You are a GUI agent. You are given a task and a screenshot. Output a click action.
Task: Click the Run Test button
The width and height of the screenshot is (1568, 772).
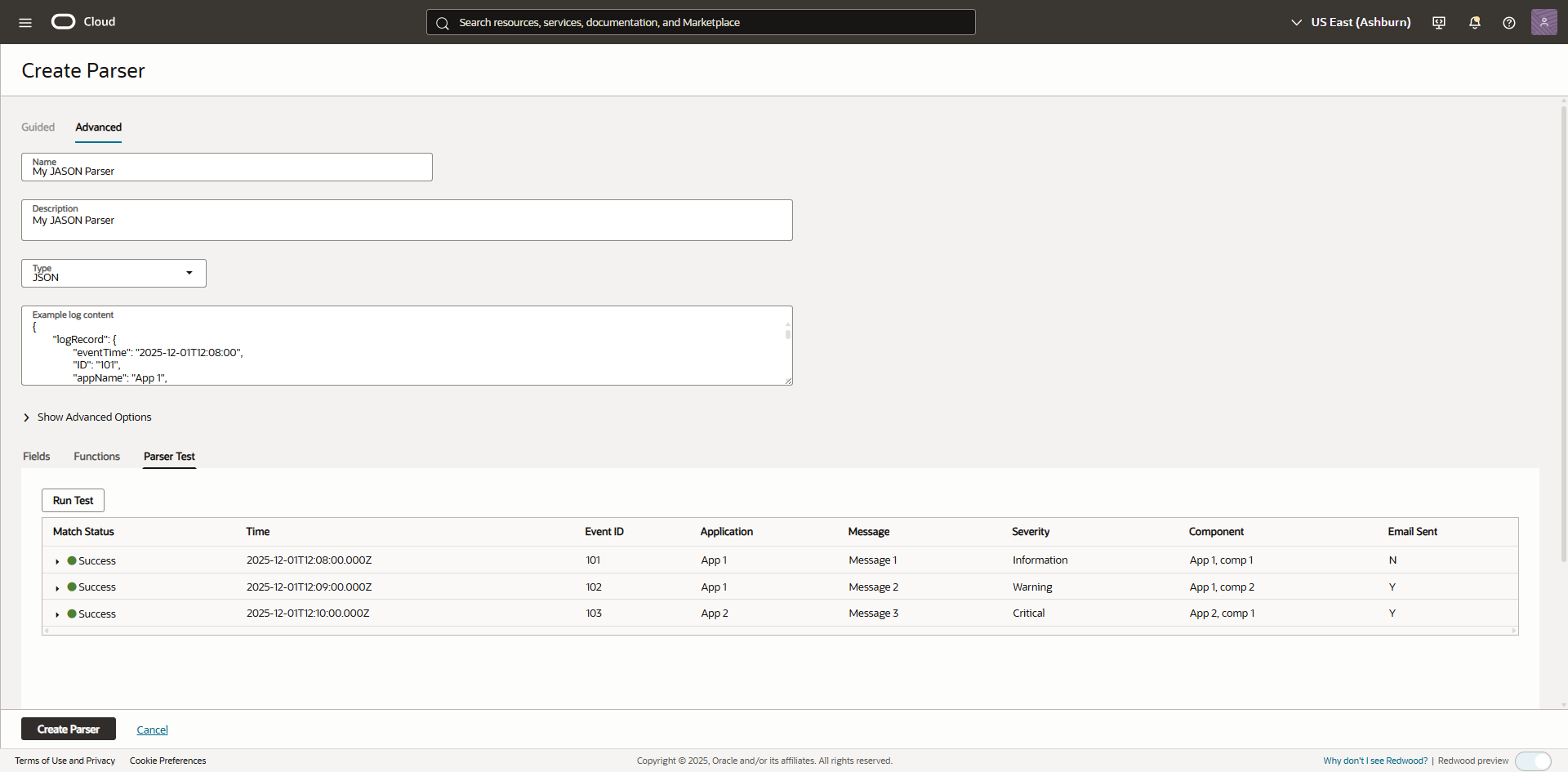[73, 500]
